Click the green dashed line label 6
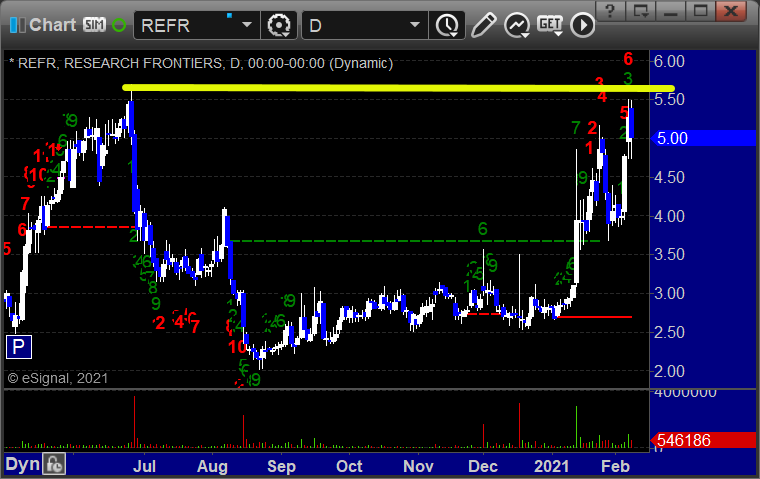Screen dimensions: 760x479 pos(482,229)
